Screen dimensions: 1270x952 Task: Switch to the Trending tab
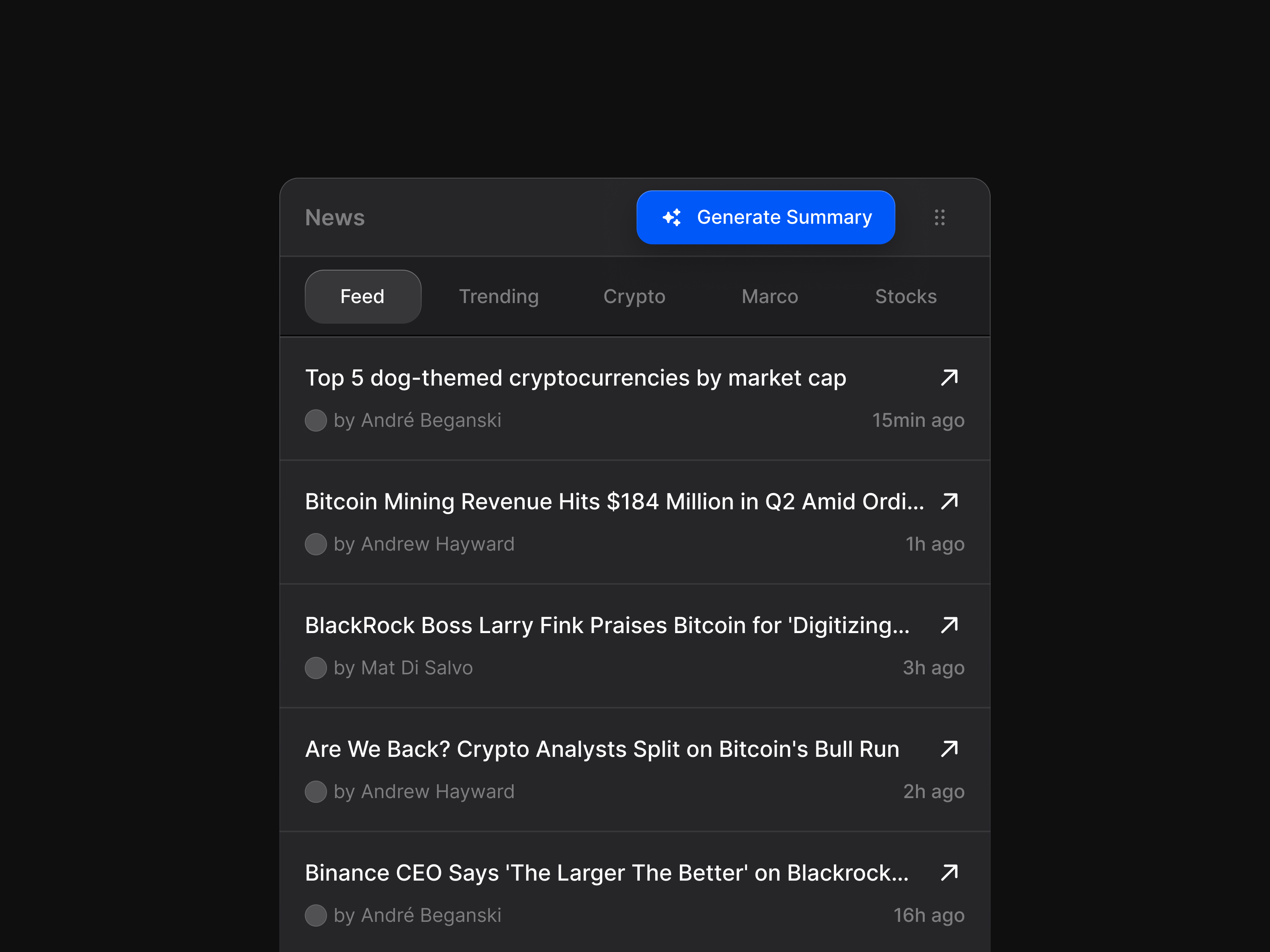498,296
